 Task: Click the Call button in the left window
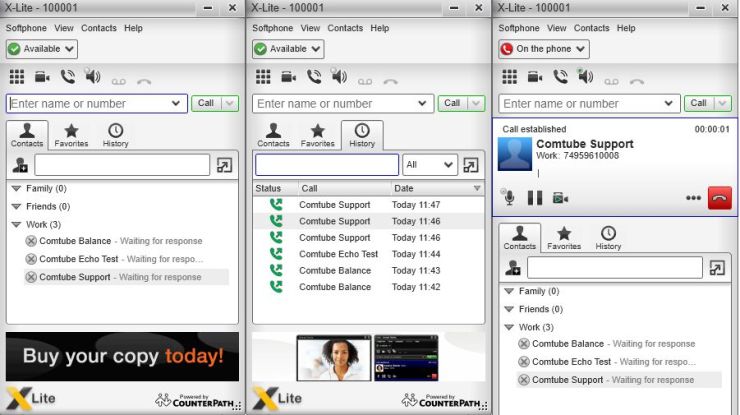206,103
